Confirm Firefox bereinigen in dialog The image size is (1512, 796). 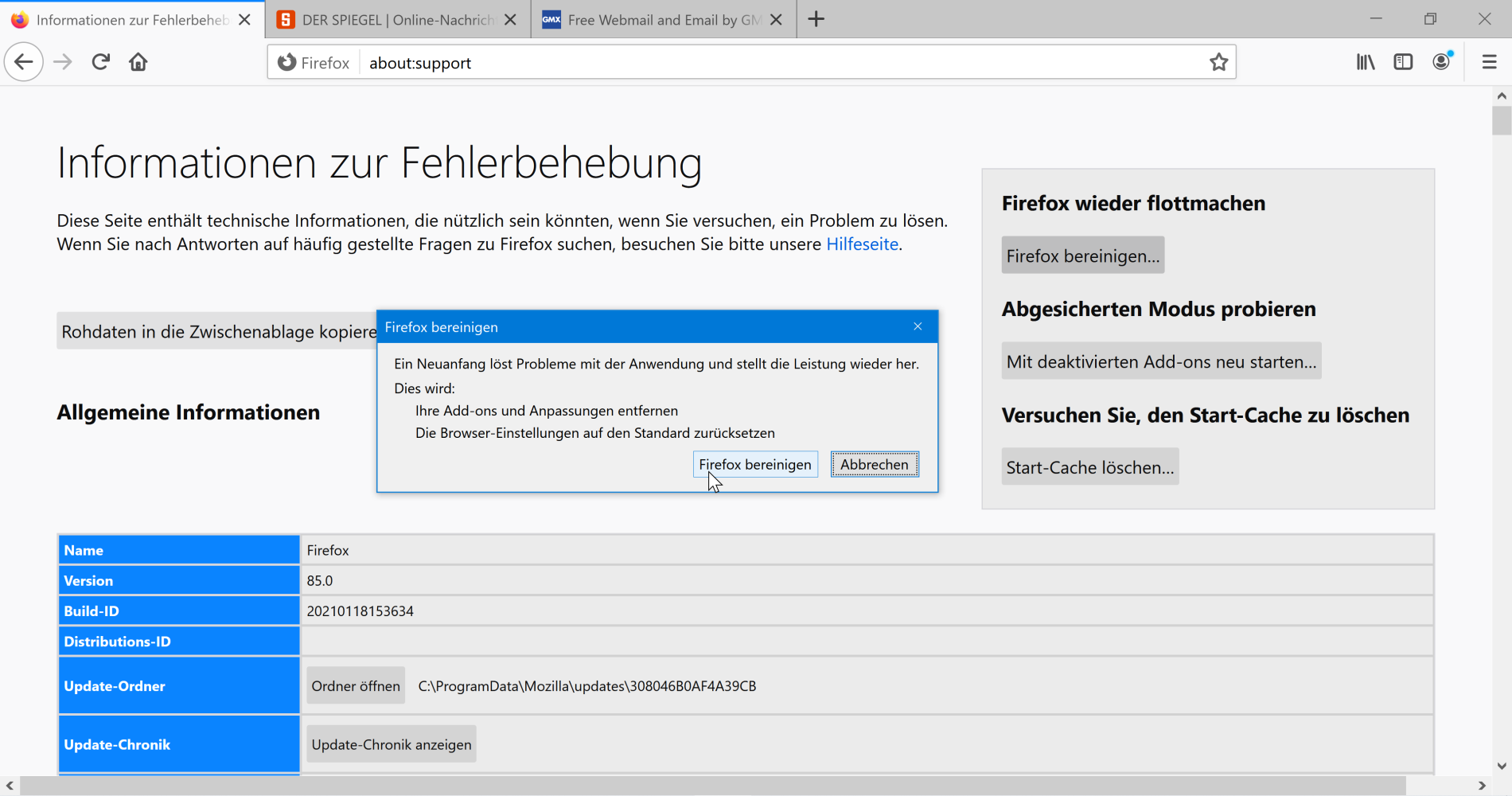755,464
